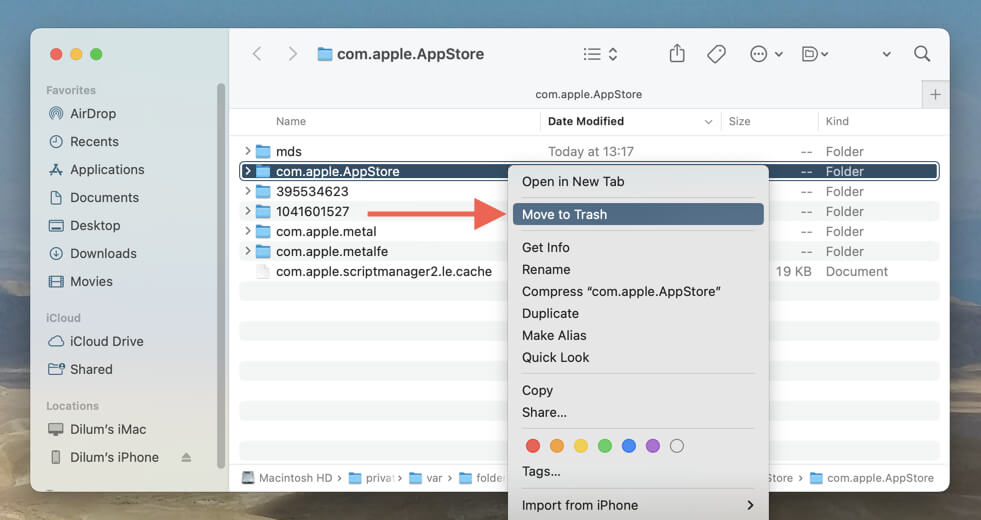The width and height of the screenshot is (981, 520).
Task: Select the 395534623 folder name
Action: (x=312, y=191)
